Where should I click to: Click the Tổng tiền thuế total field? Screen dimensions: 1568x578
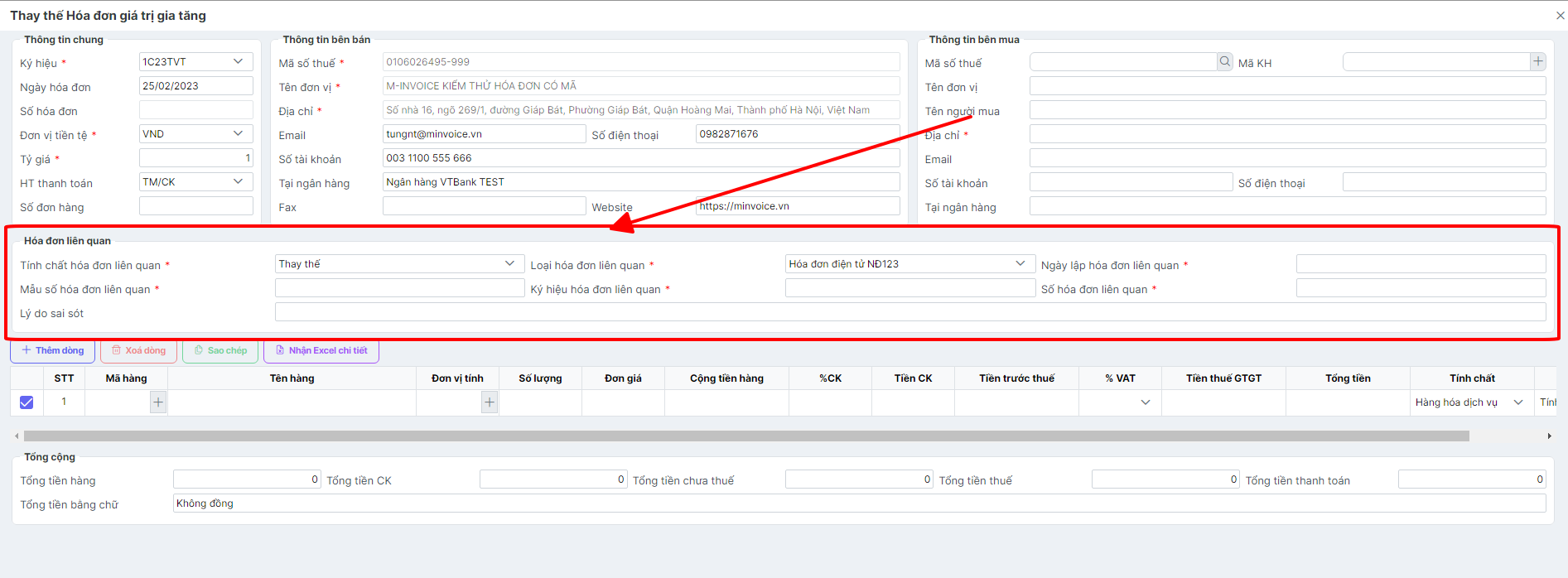1165,479
